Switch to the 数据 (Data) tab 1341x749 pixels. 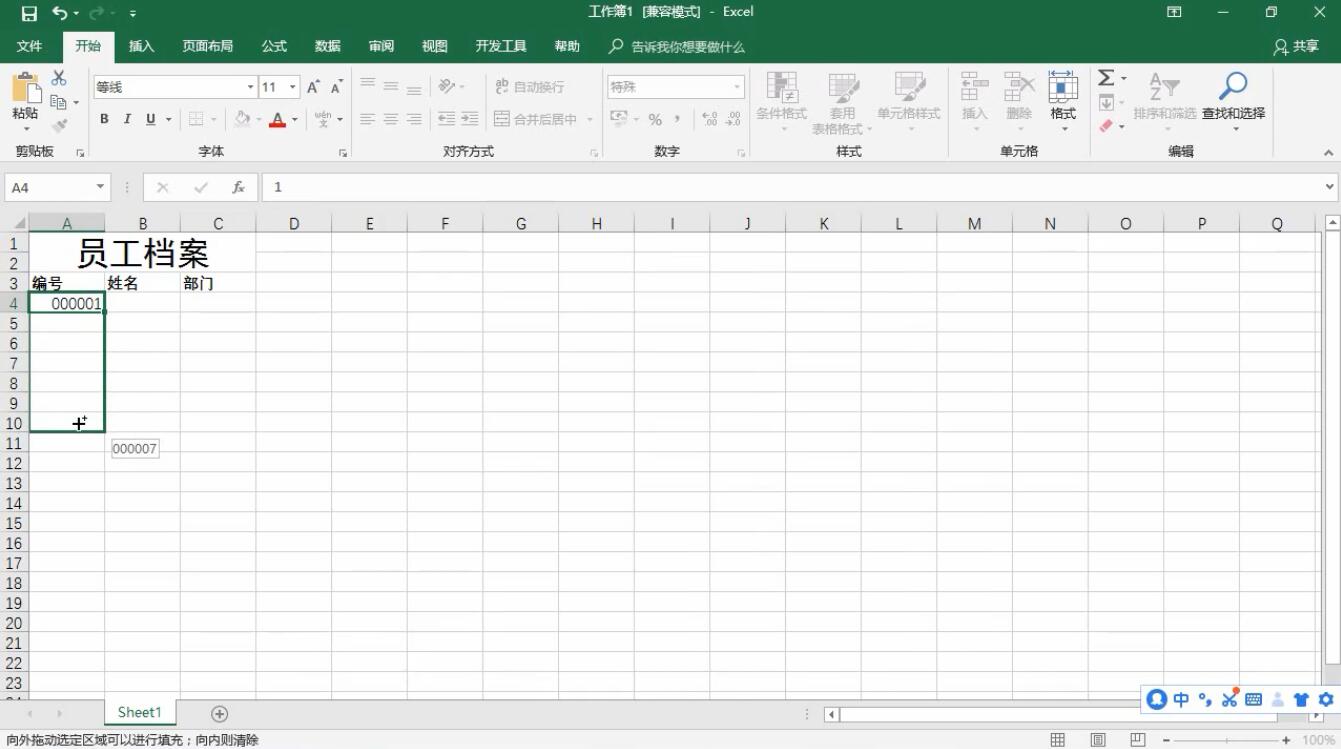[327, 46]
